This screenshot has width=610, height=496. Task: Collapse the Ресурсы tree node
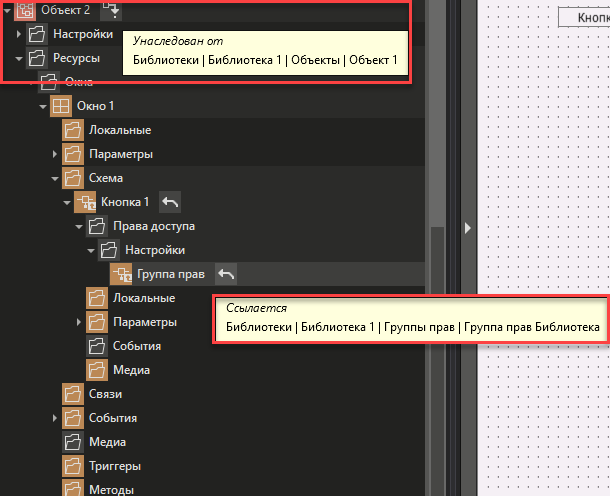(x=20, y=59)
